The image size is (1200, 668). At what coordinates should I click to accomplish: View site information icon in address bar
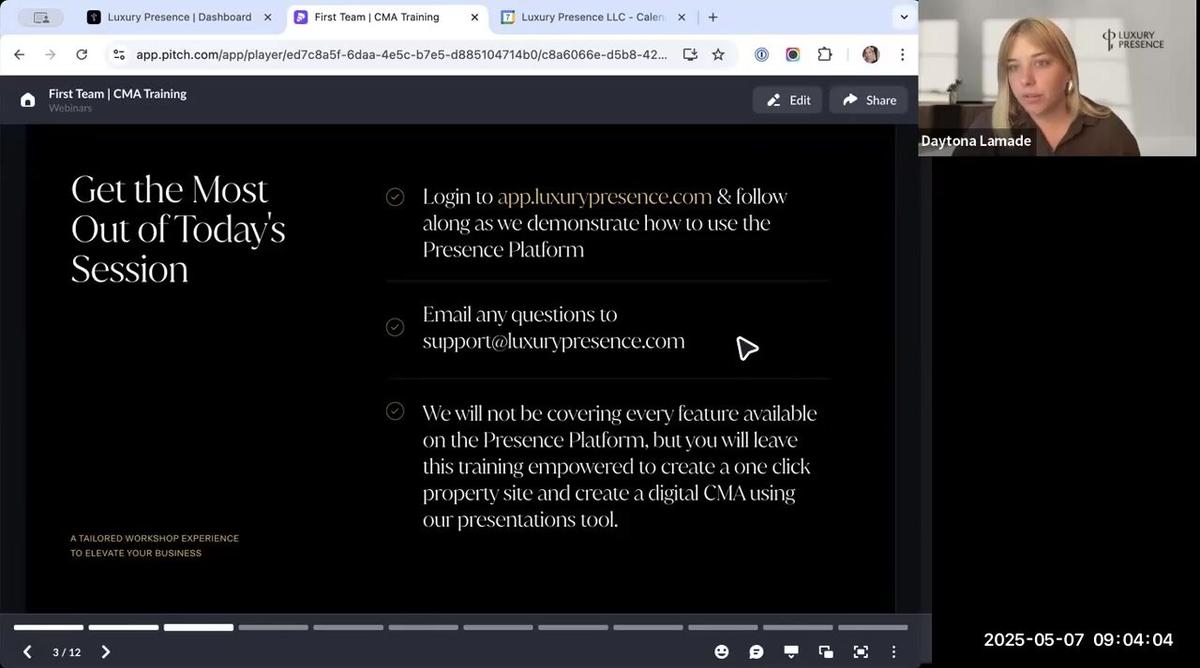tap(119, 55)
